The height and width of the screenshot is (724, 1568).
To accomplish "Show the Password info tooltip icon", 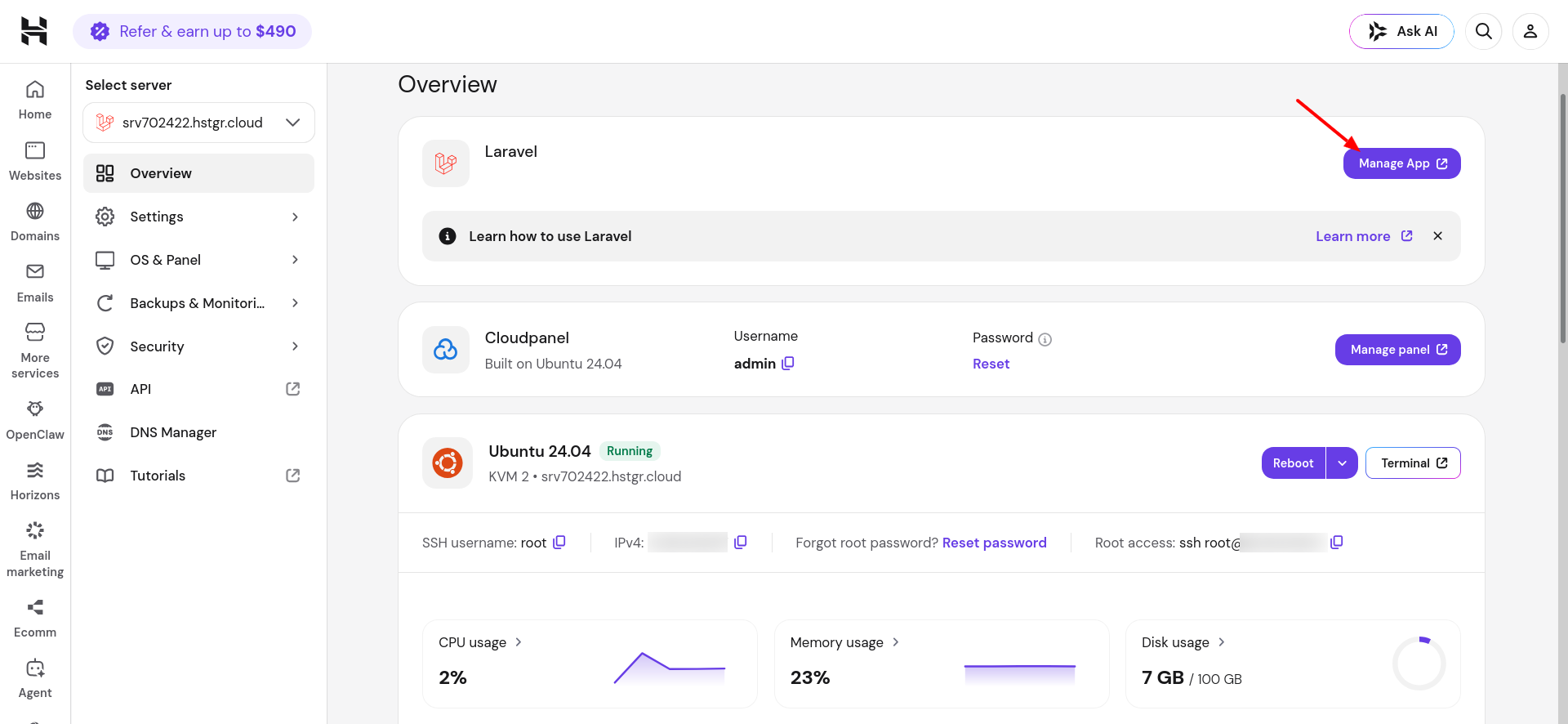I will 1045,339.
